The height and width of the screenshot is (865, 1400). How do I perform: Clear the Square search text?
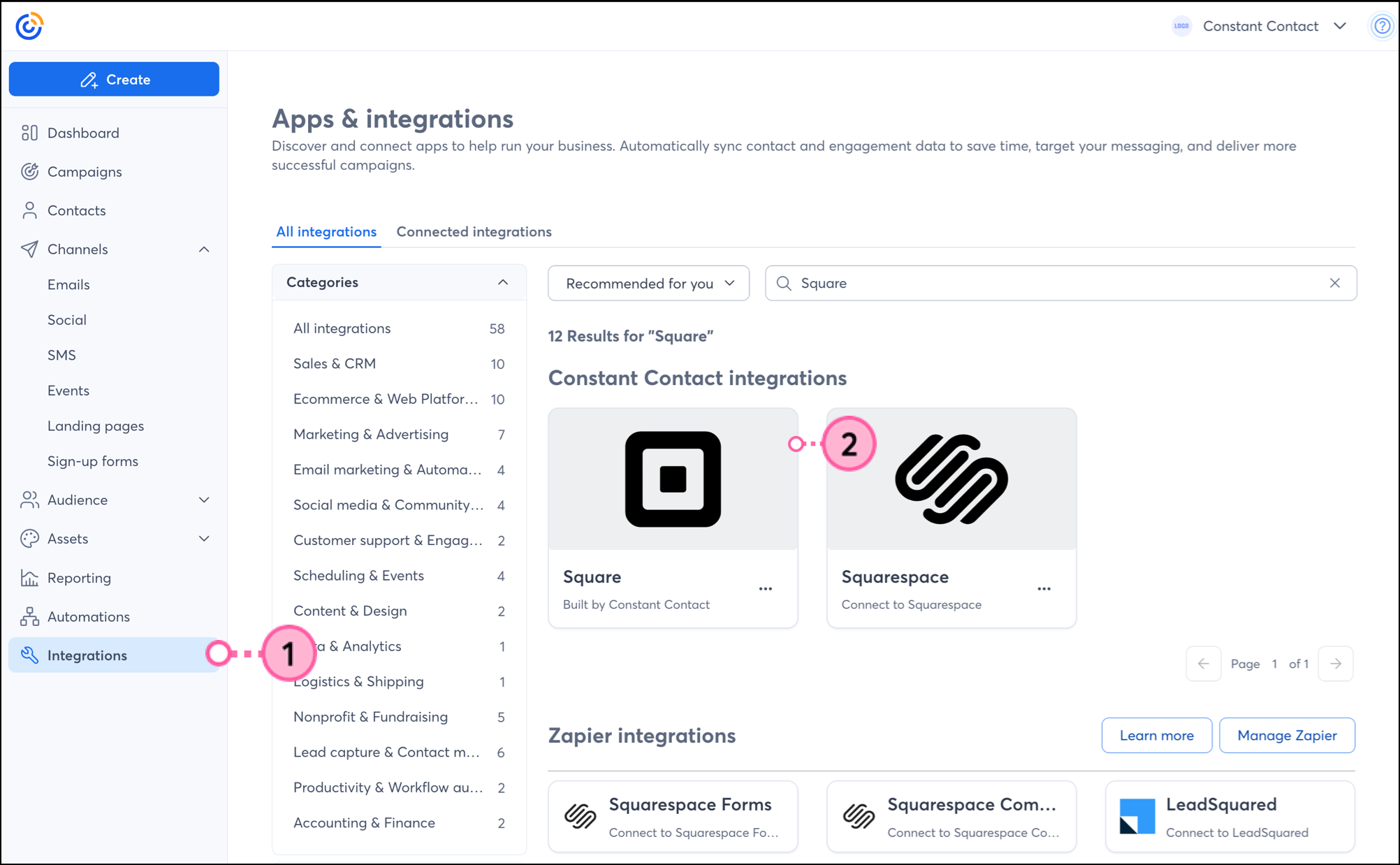(x=1334, y=283)
